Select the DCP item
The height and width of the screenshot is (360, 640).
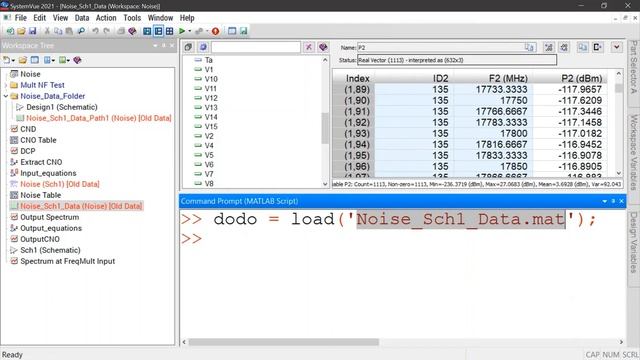[x=28, y=151]
